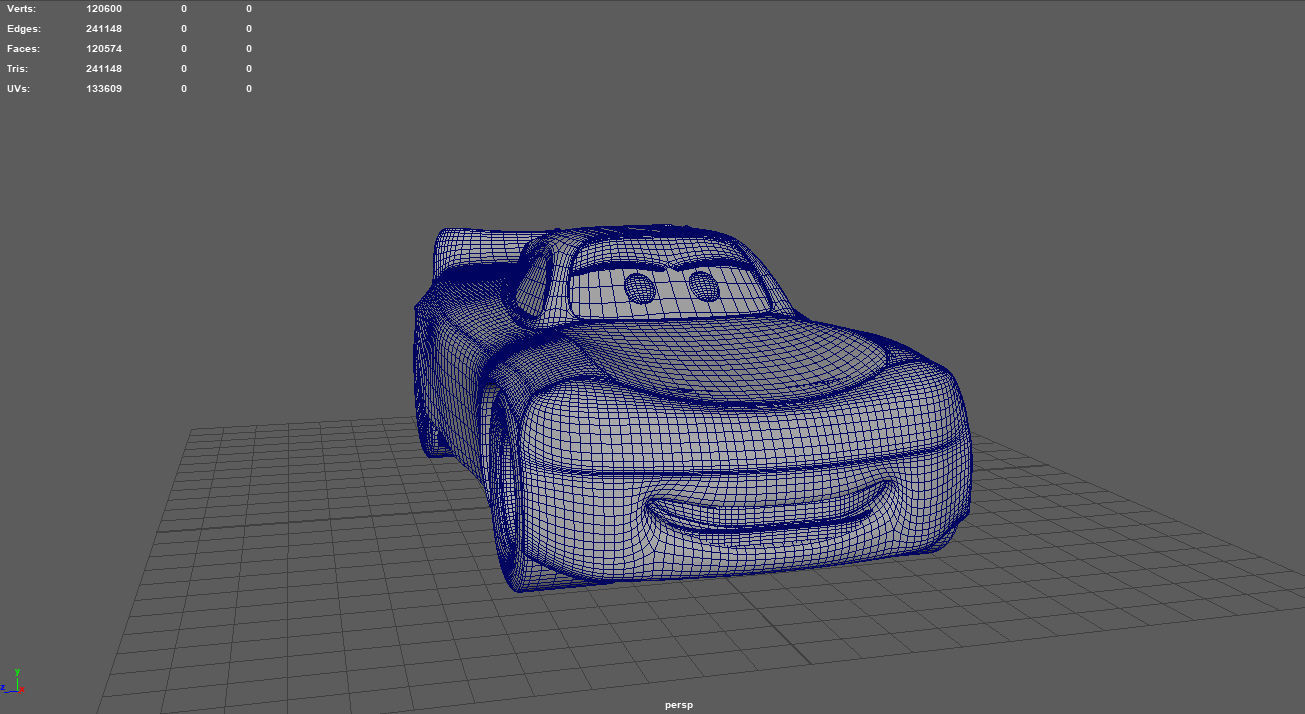Click the view axis gizmo icon
This screenshot has height=714, width=1305.
(13, 682)
